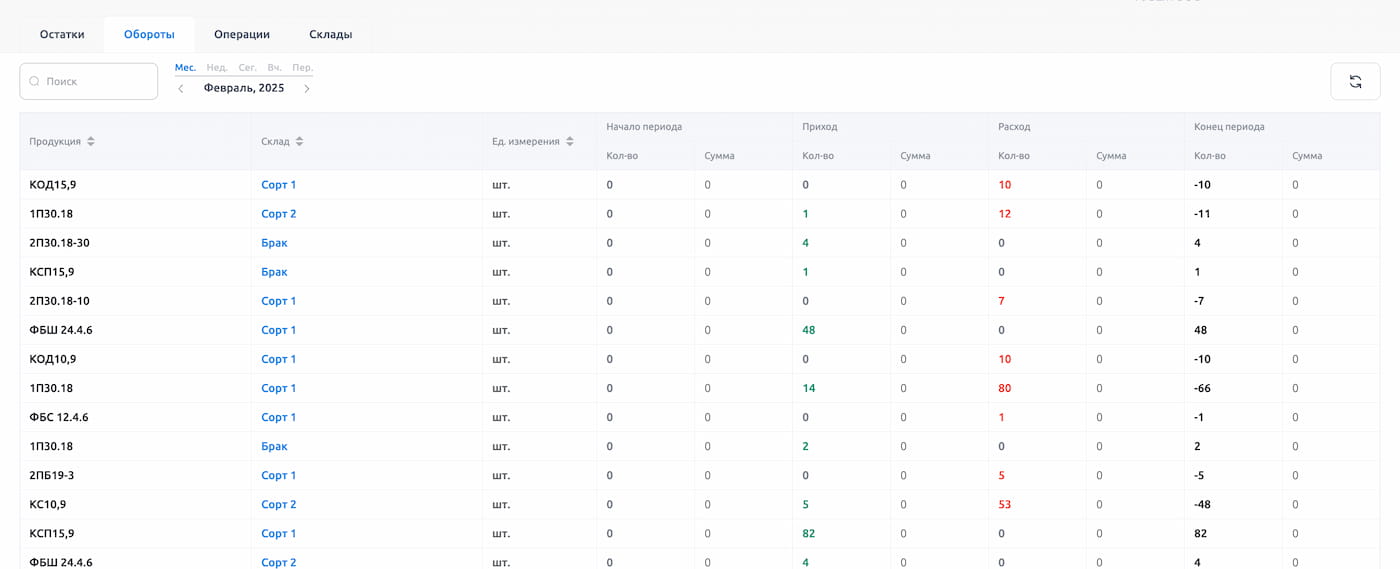Screen dimensions: 1400x569
Task: Switch to the Операции tab
Action: click(242, 34)
